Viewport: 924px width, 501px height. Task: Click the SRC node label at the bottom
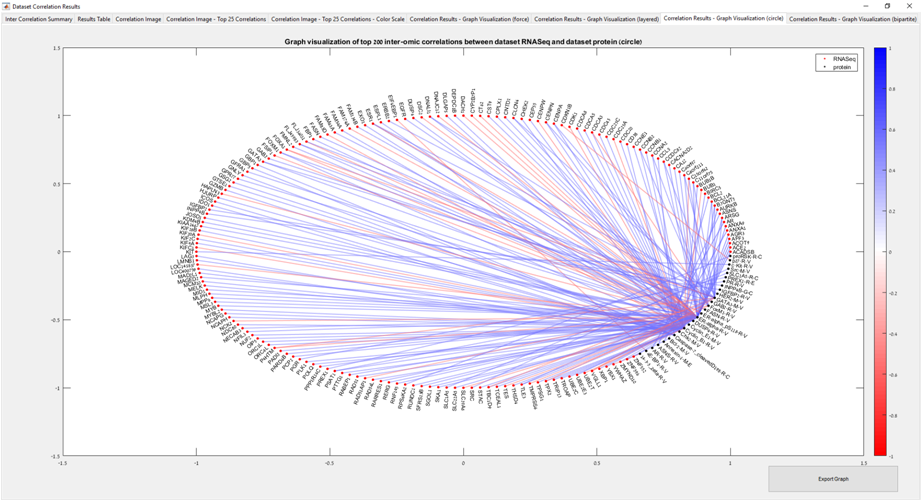(x=472, y=395)
